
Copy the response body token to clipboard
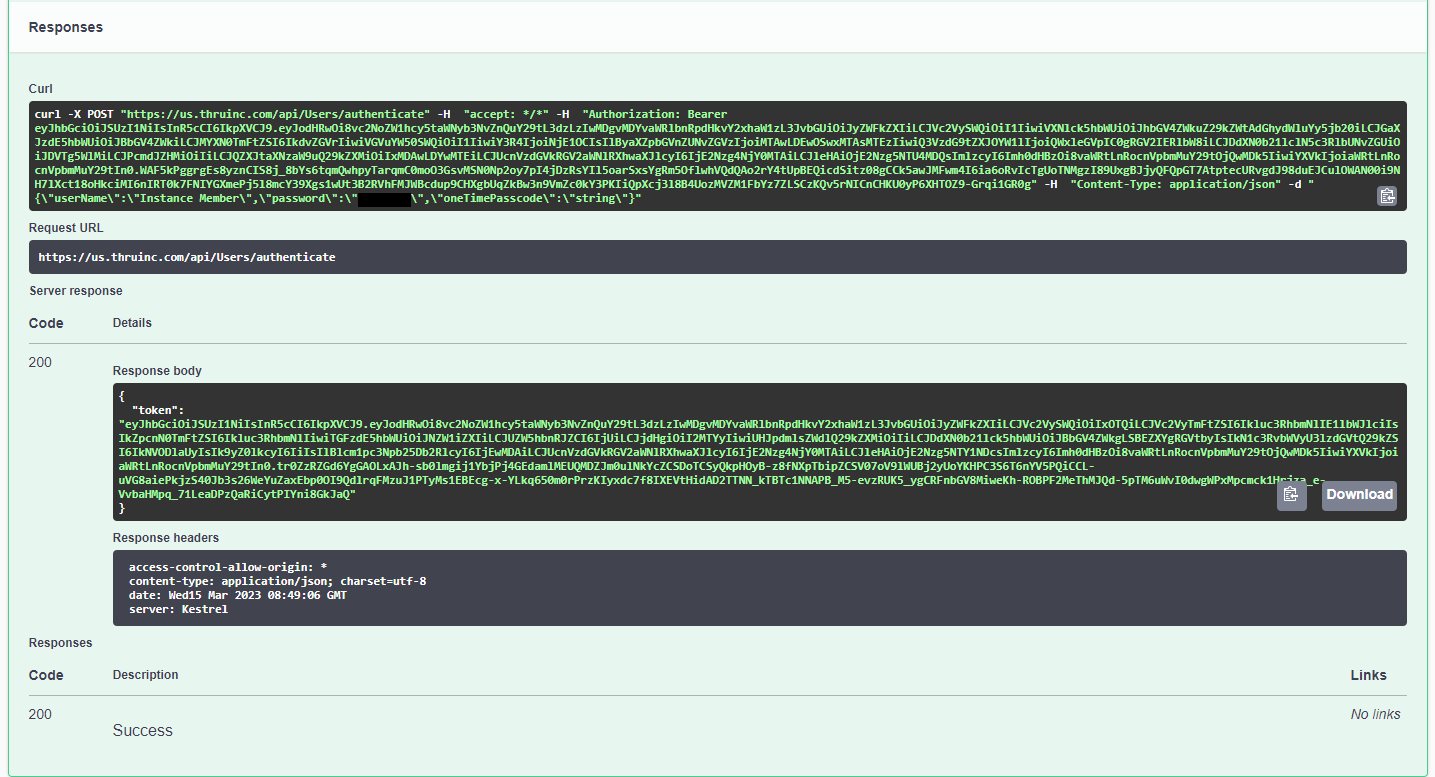coord(1291,495)
